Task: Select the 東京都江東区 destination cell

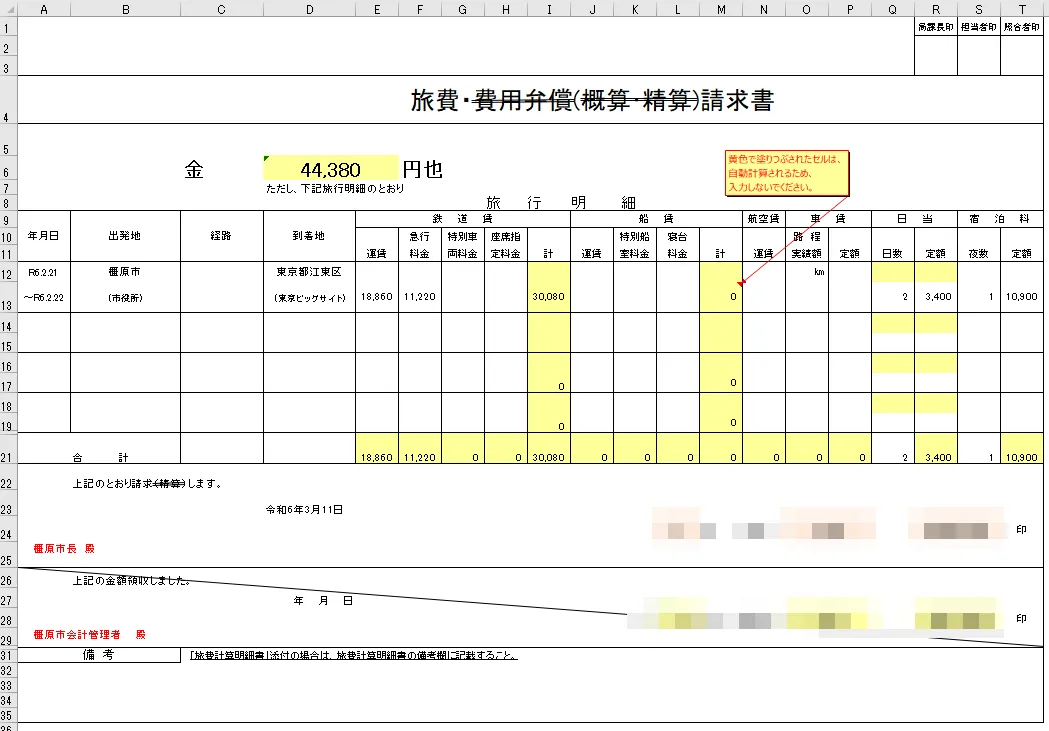Action: (309, 272)
